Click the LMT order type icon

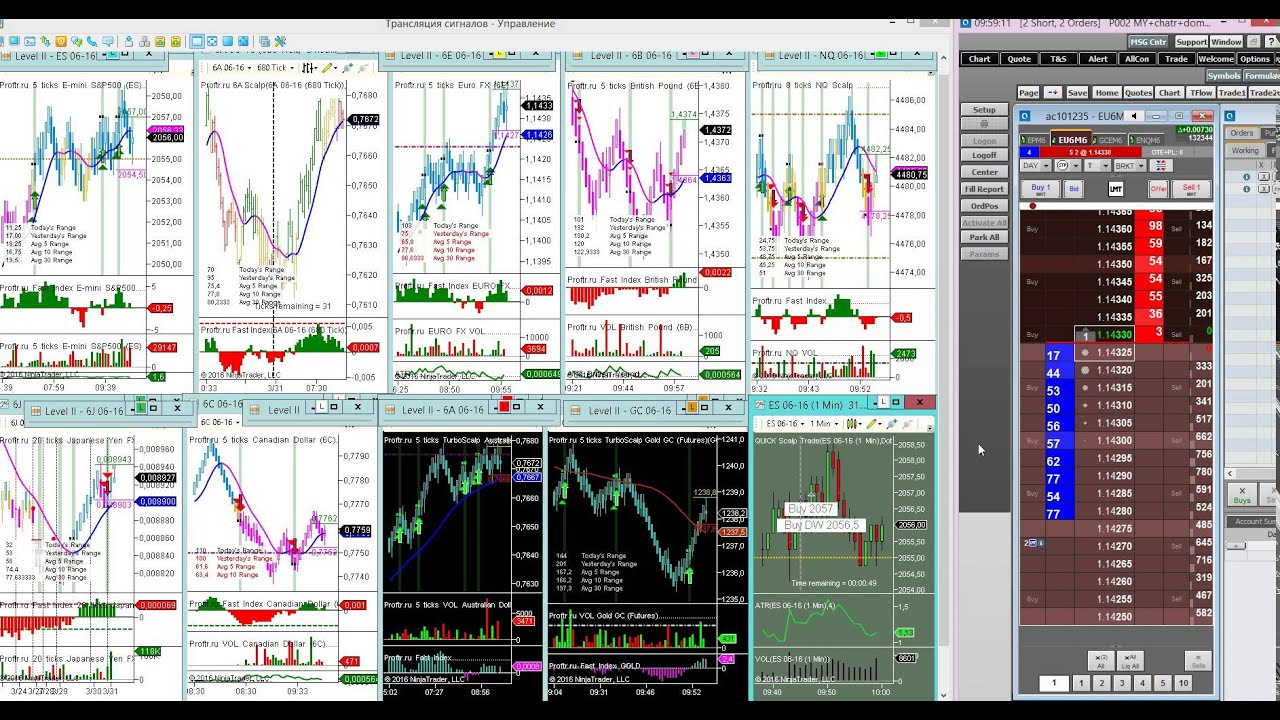click(1116, 189)
